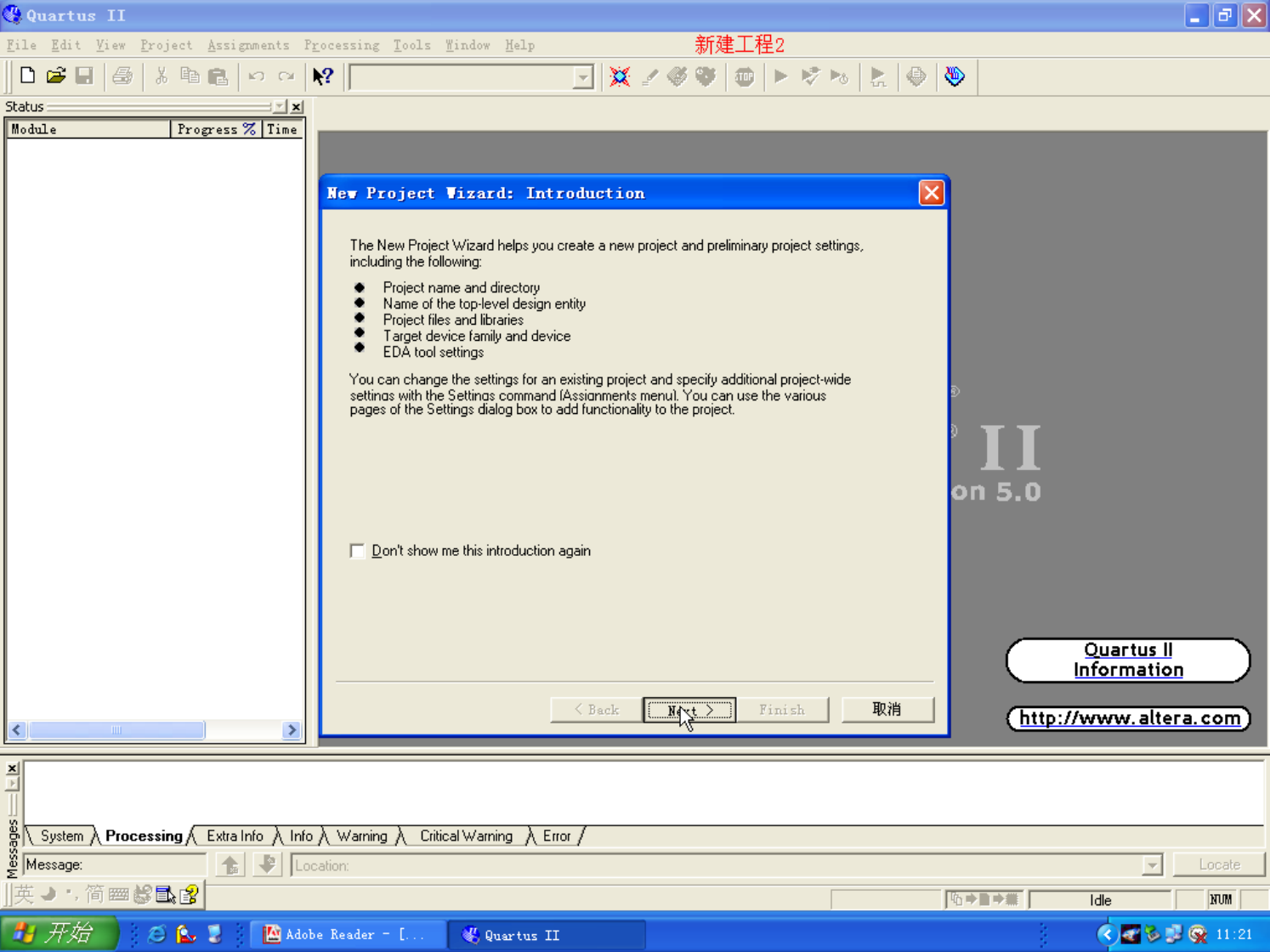Switch to Adobe Reader taskbar button
This screenshot has height=952, width=1270.
349,934
